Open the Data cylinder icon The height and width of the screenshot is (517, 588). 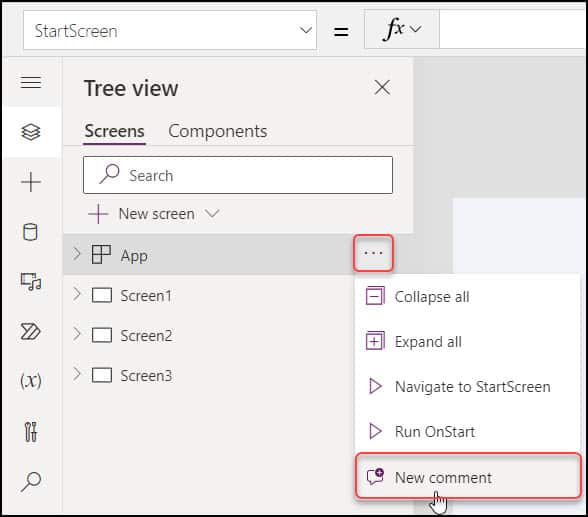30,232
